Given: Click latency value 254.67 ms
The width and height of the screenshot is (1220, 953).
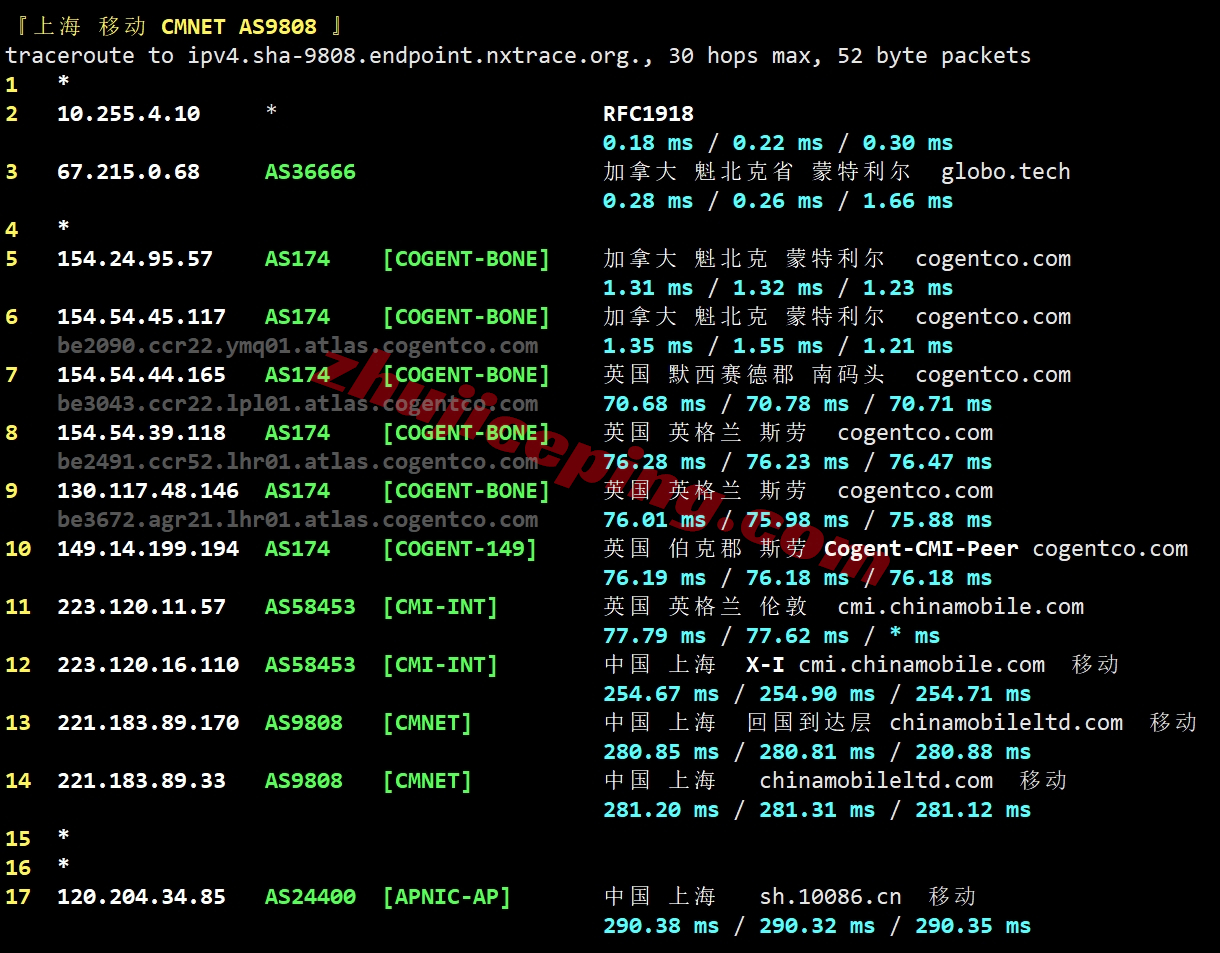Looking at the screenshot, I should (661, 694).
